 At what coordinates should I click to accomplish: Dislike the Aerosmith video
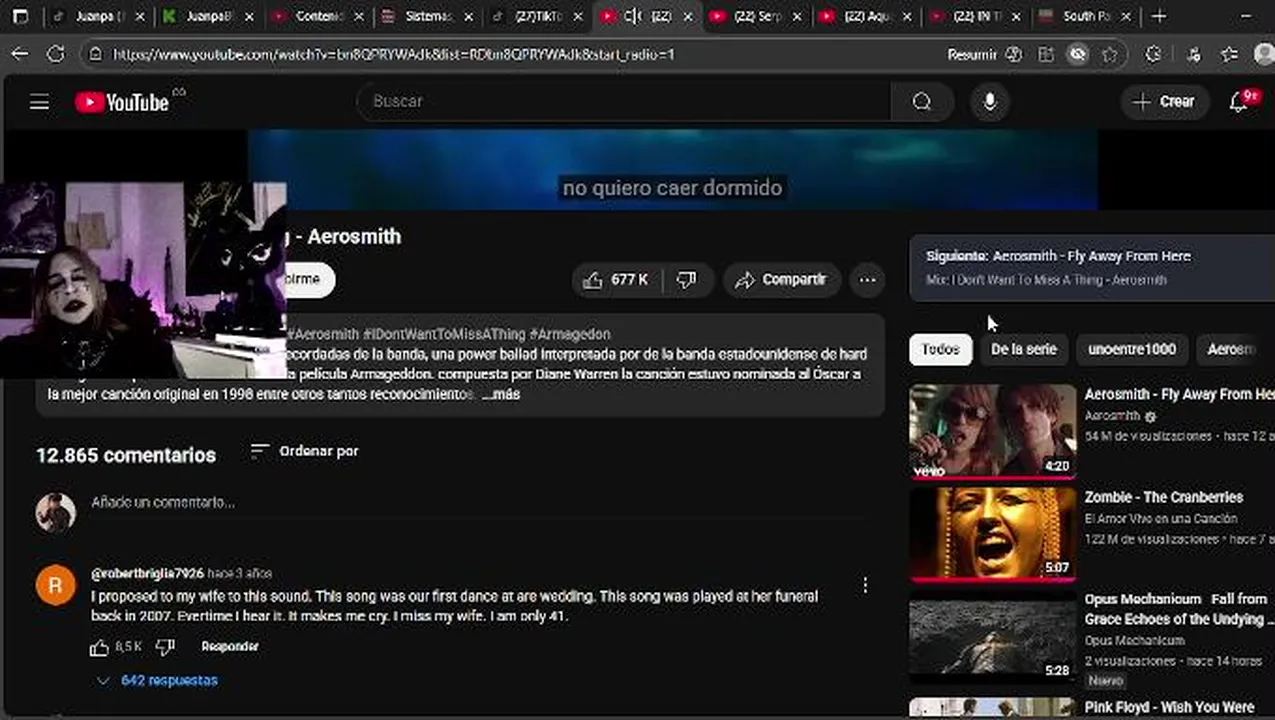686,280
